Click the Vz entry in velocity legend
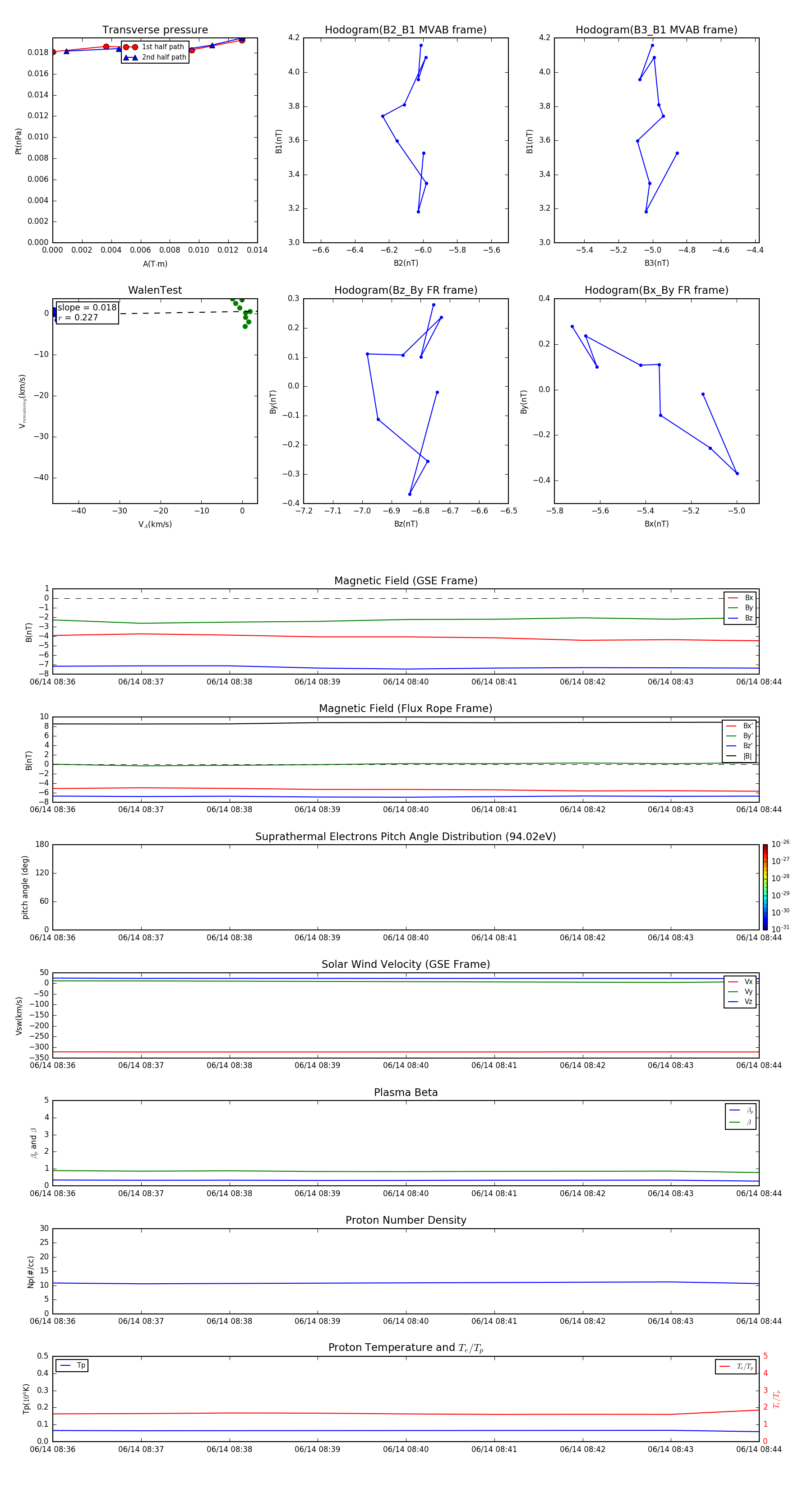 (740, 1002)
